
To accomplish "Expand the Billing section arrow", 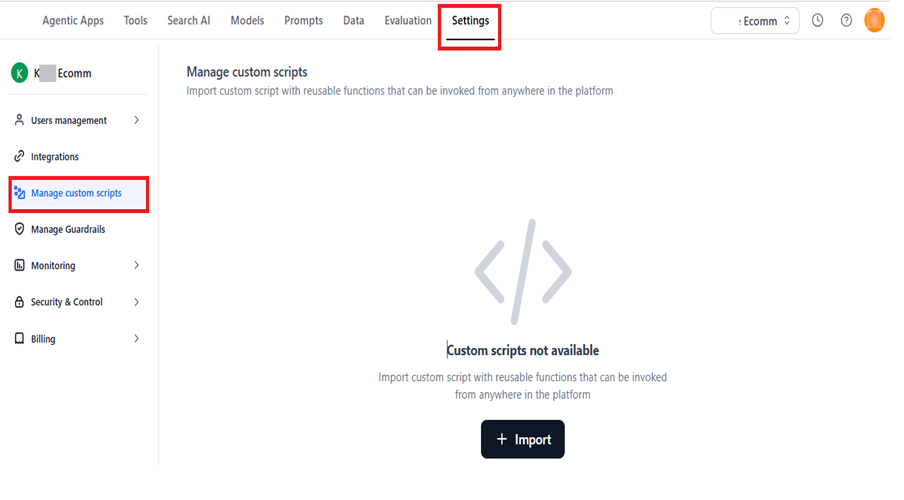I will click(x=136, y=339).
